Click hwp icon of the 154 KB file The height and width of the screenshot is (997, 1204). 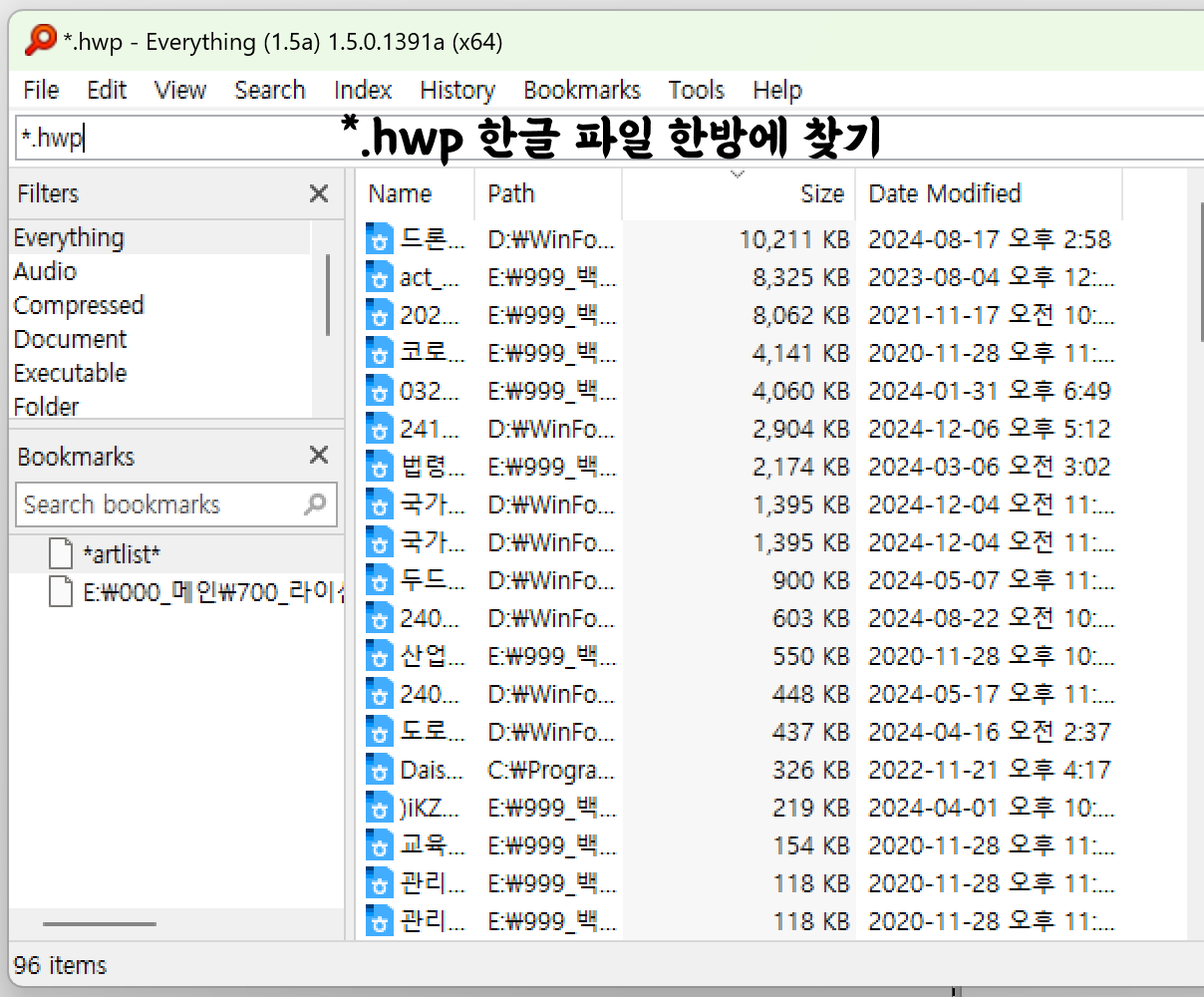[380, 845]
